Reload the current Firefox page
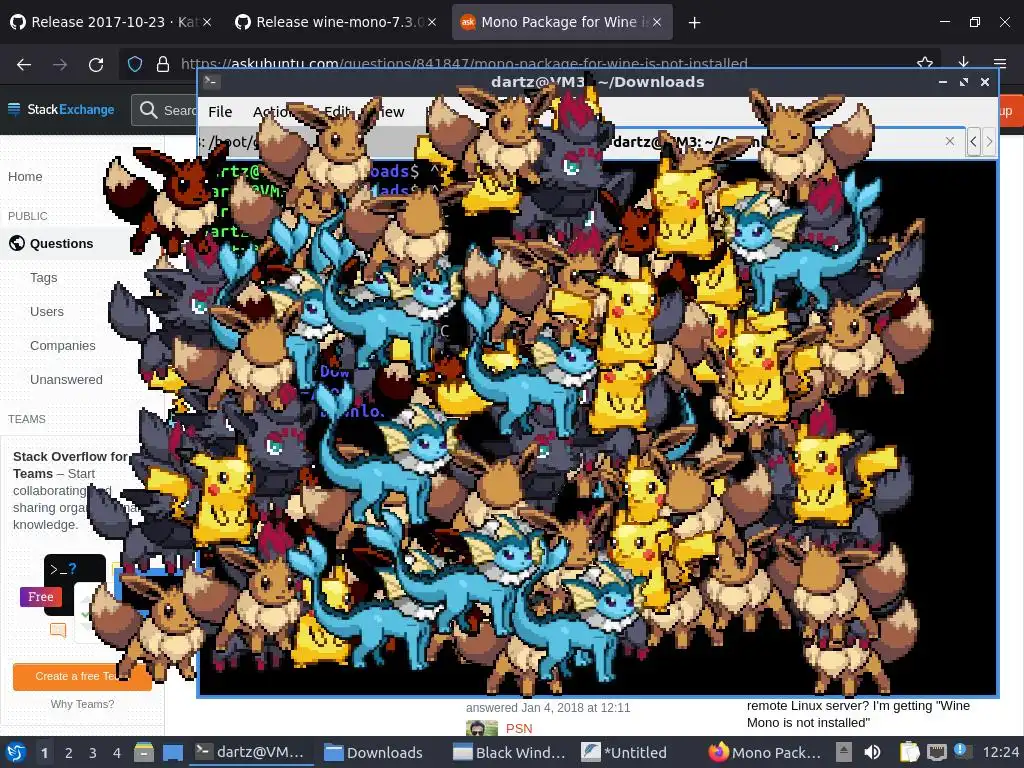The height and width of the screenshot is (768, 1024). (x=96, y=64)
